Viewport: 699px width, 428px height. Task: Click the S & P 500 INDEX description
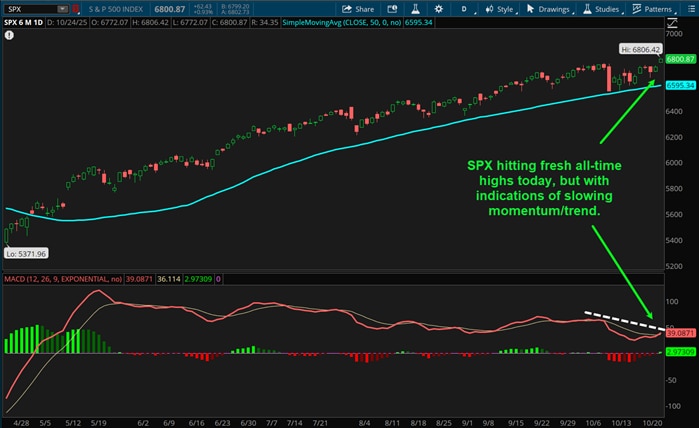[x=116, y=9]
